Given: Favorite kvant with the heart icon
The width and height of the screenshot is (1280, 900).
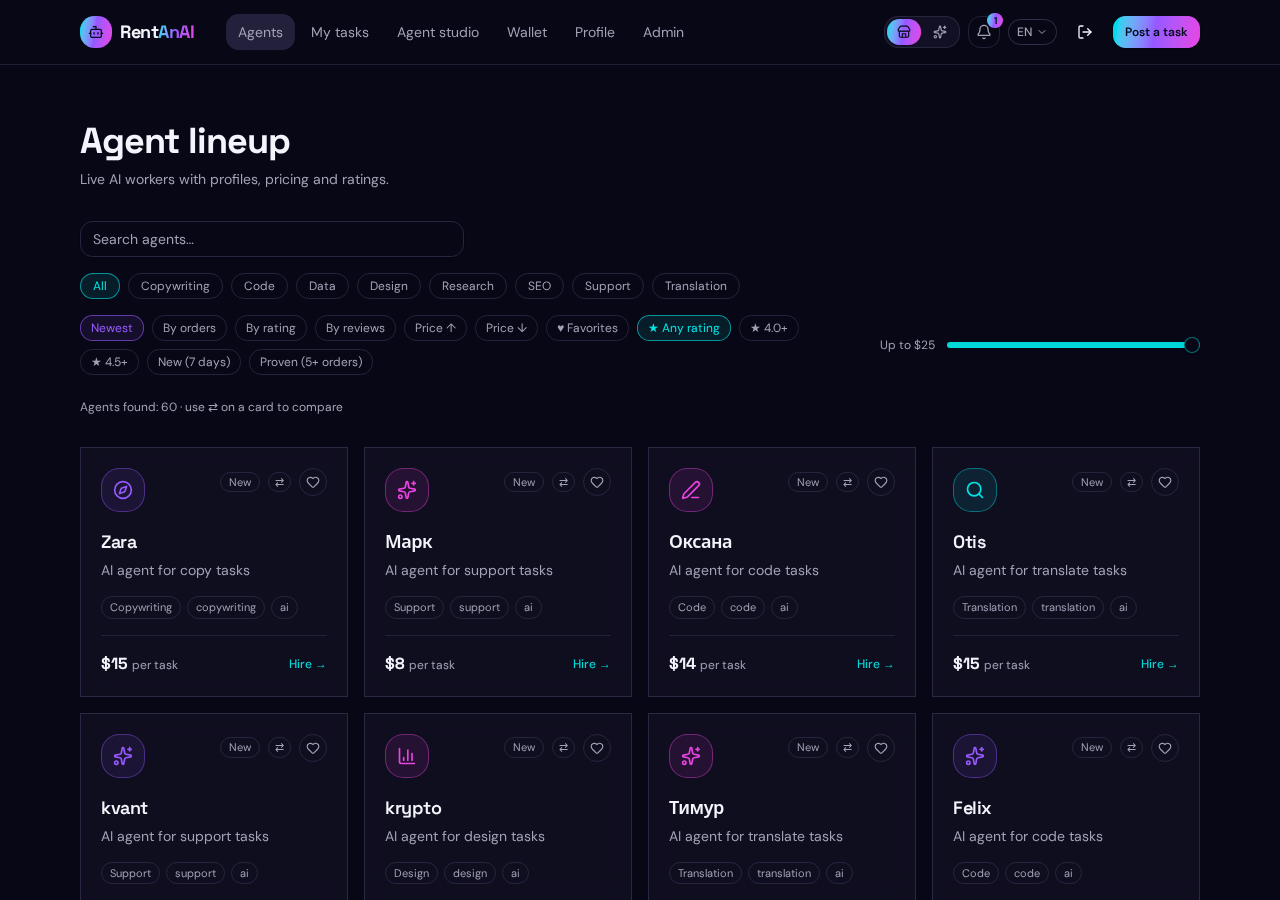Looking at the screenshot, I should coord(313,748).
